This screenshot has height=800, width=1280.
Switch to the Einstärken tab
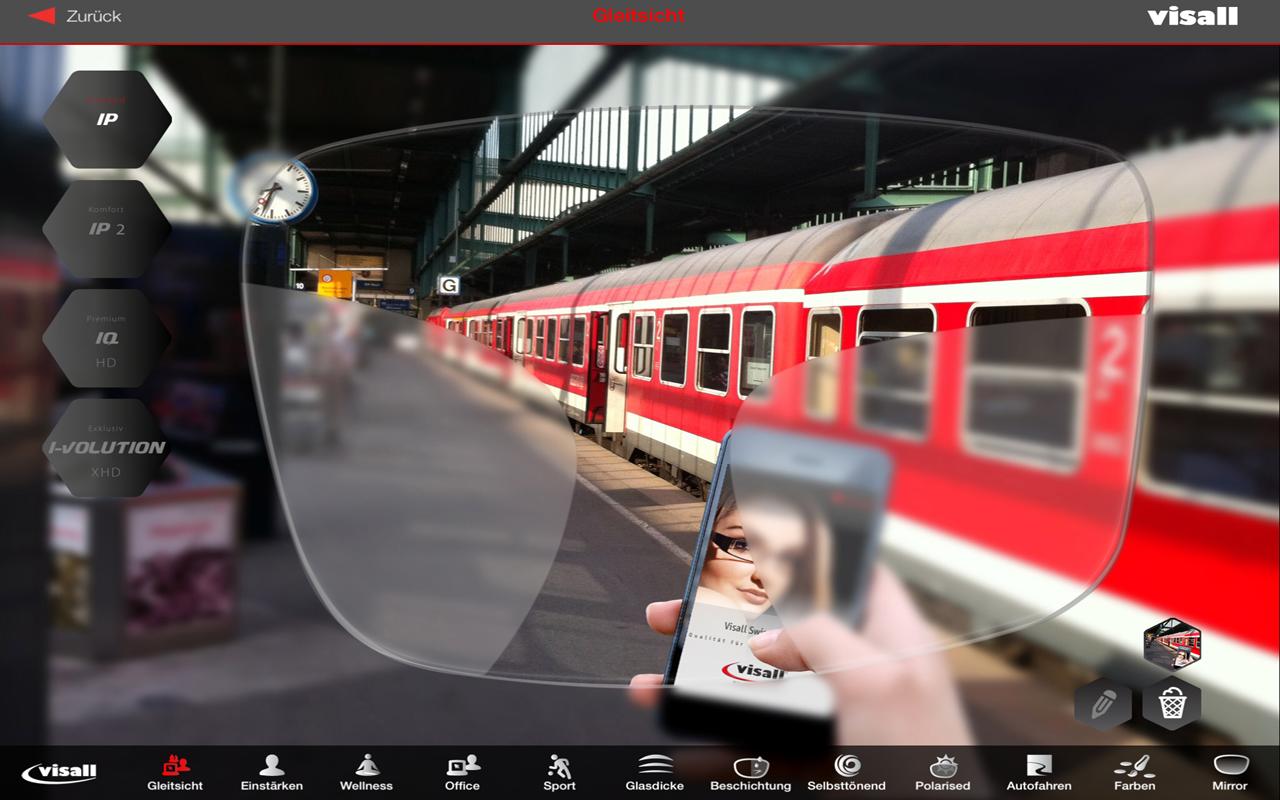(271, 770)
